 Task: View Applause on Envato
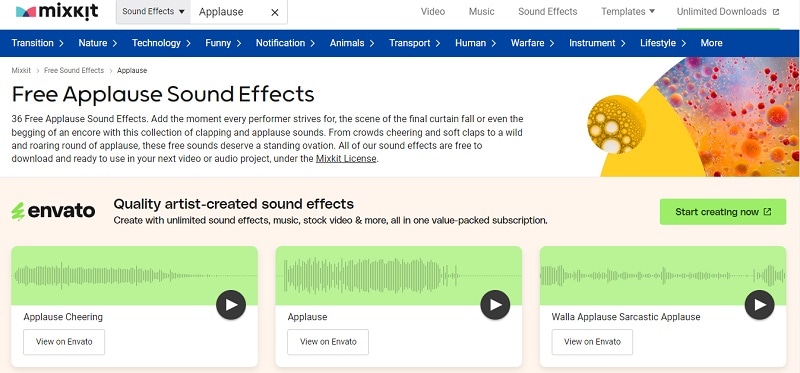tap(328, 342)
